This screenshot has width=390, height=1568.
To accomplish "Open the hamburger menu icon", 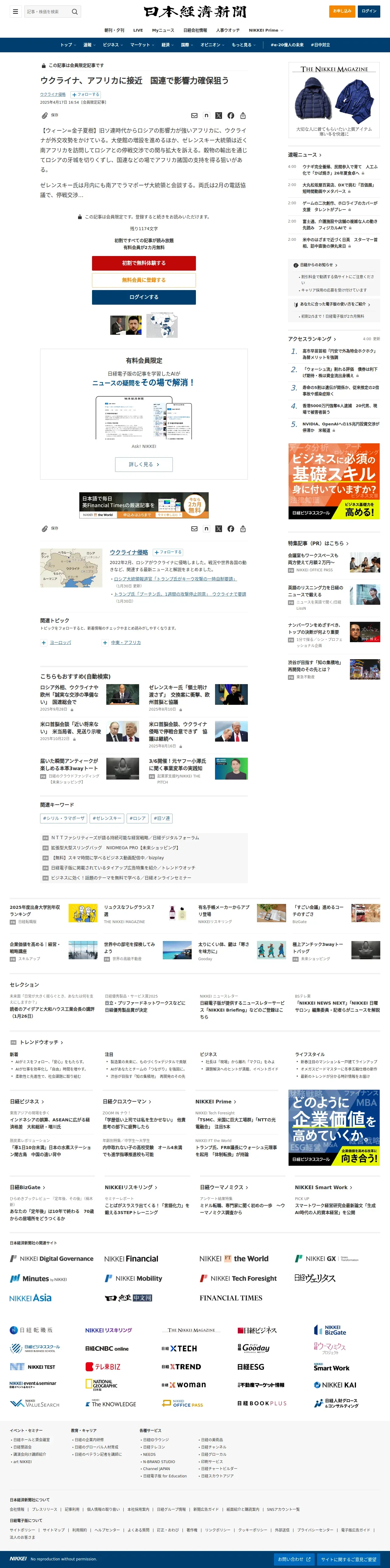I will pos(15,12).
